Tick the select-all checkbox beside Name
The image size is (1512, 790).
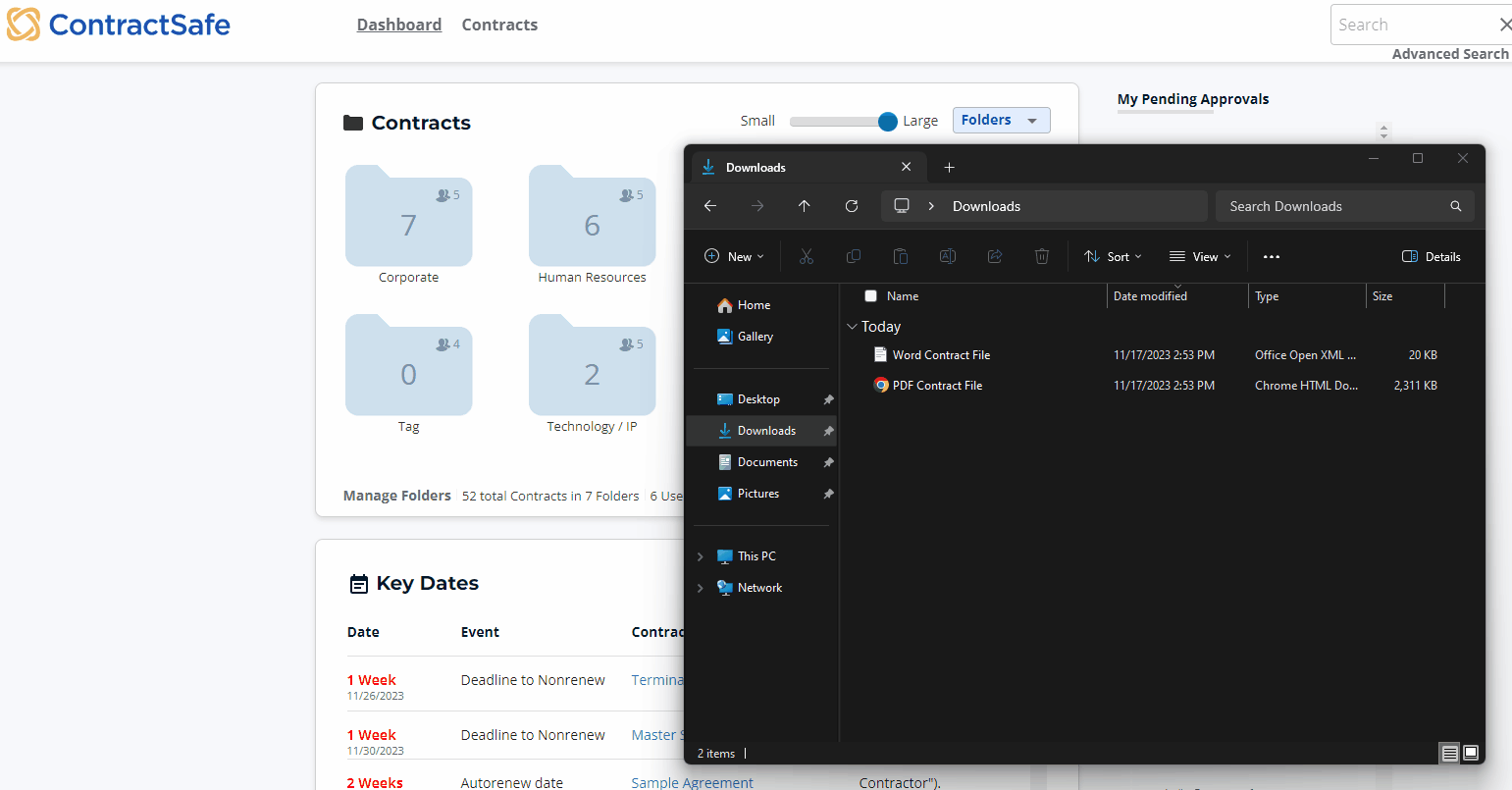tap(870, 296)
